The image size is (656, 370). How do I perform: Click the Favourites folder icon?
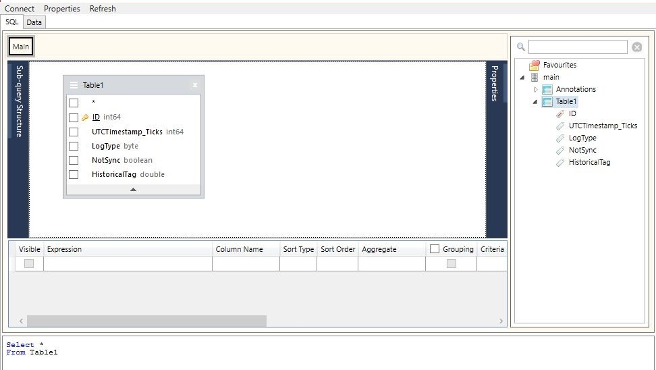(x=534, y=65)
